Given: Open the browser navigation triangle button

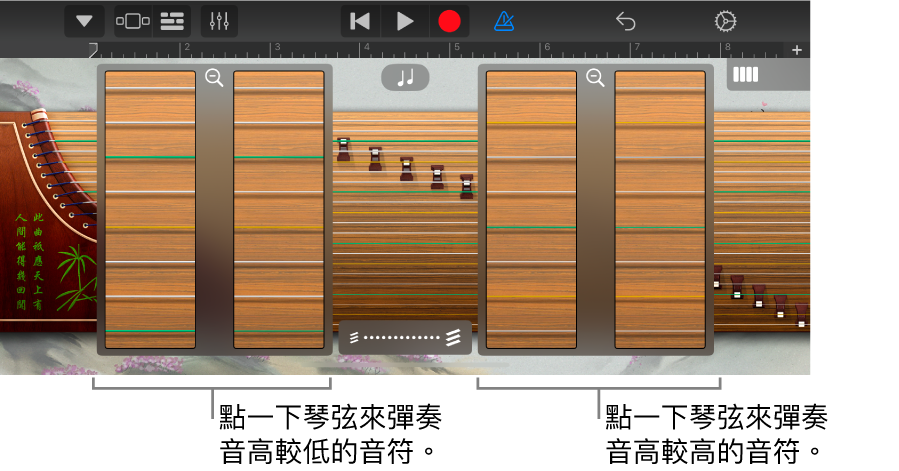Looking at the screenshot, I should (x=84, y=22).
